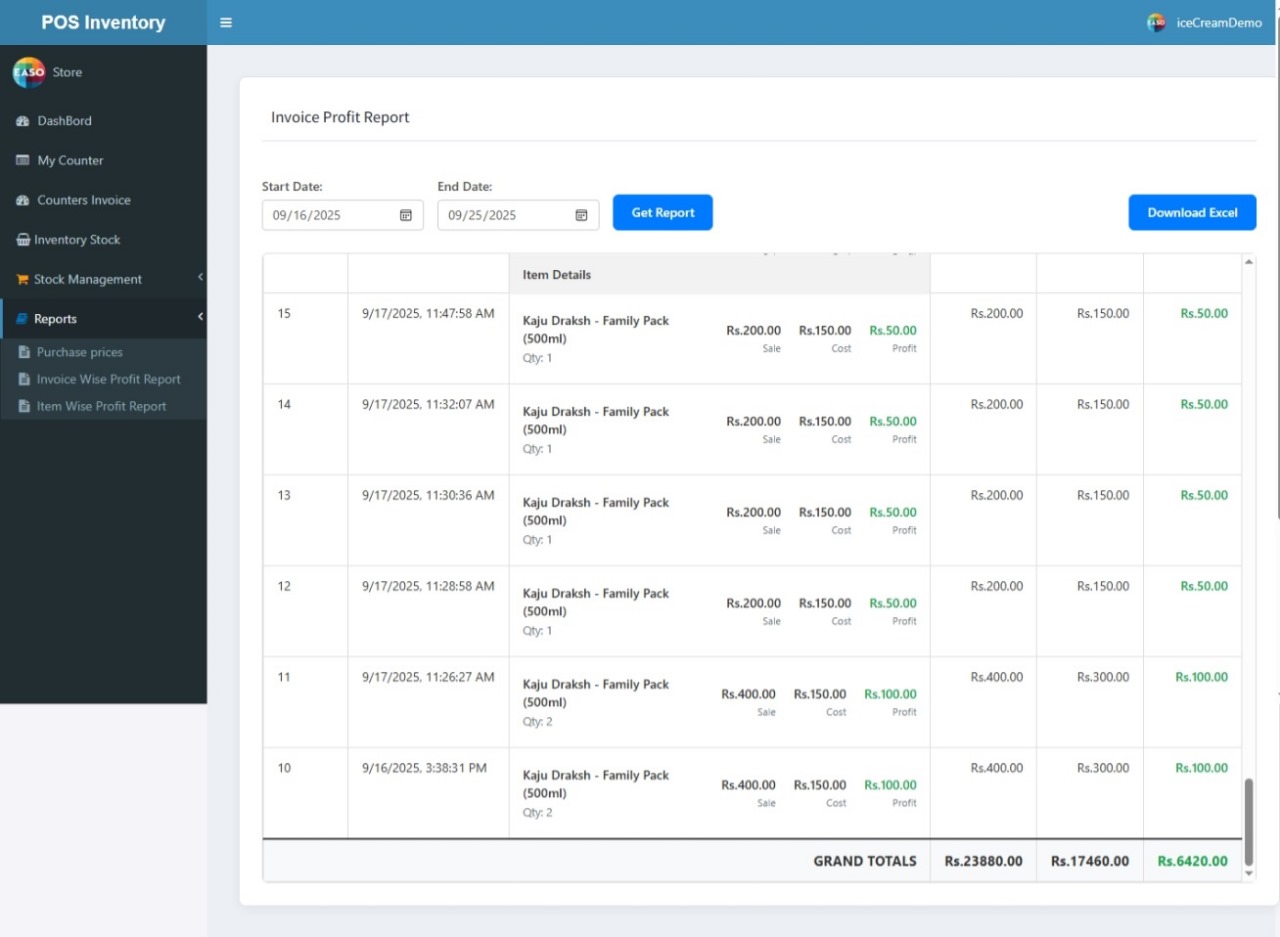This screenshot has width=1280, height=937.
Task: Collapse the Reports menu chevron
Action: tap(200, 317)
